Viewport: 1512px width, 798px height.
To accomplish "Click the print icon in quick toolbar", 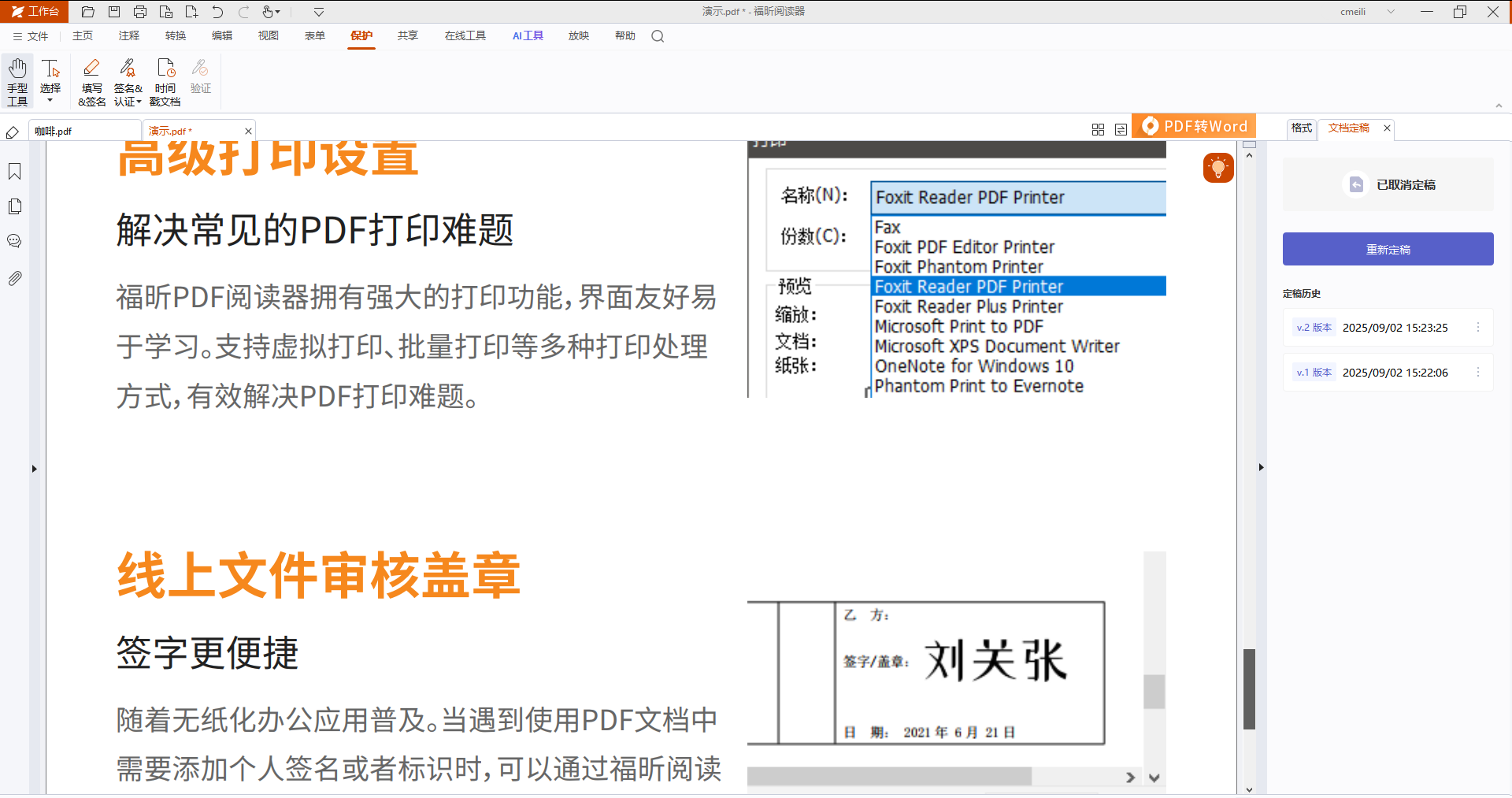I will [x=140, y=12].
